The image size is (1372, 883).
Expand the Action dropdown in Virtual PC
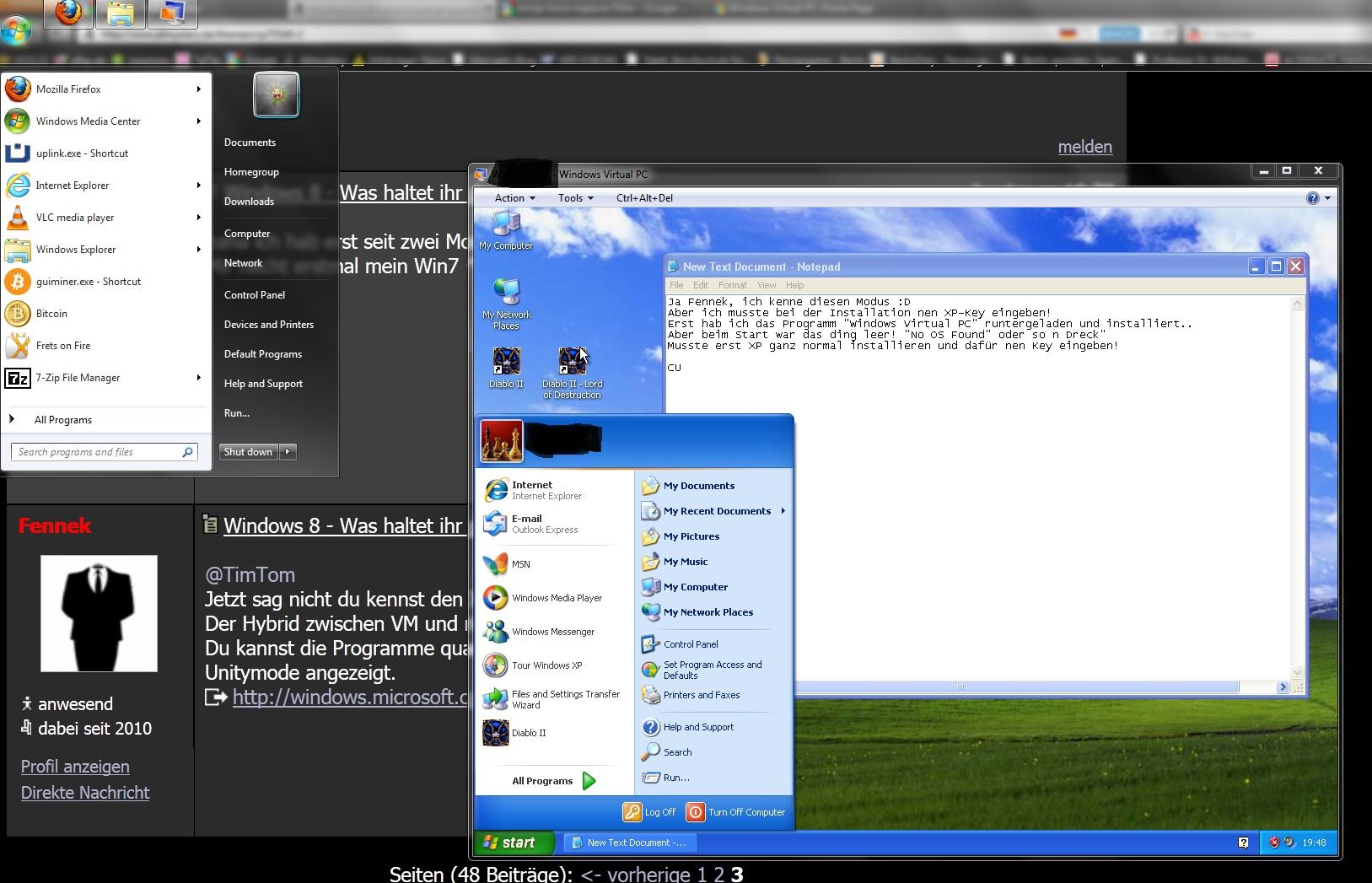(514, 198)
